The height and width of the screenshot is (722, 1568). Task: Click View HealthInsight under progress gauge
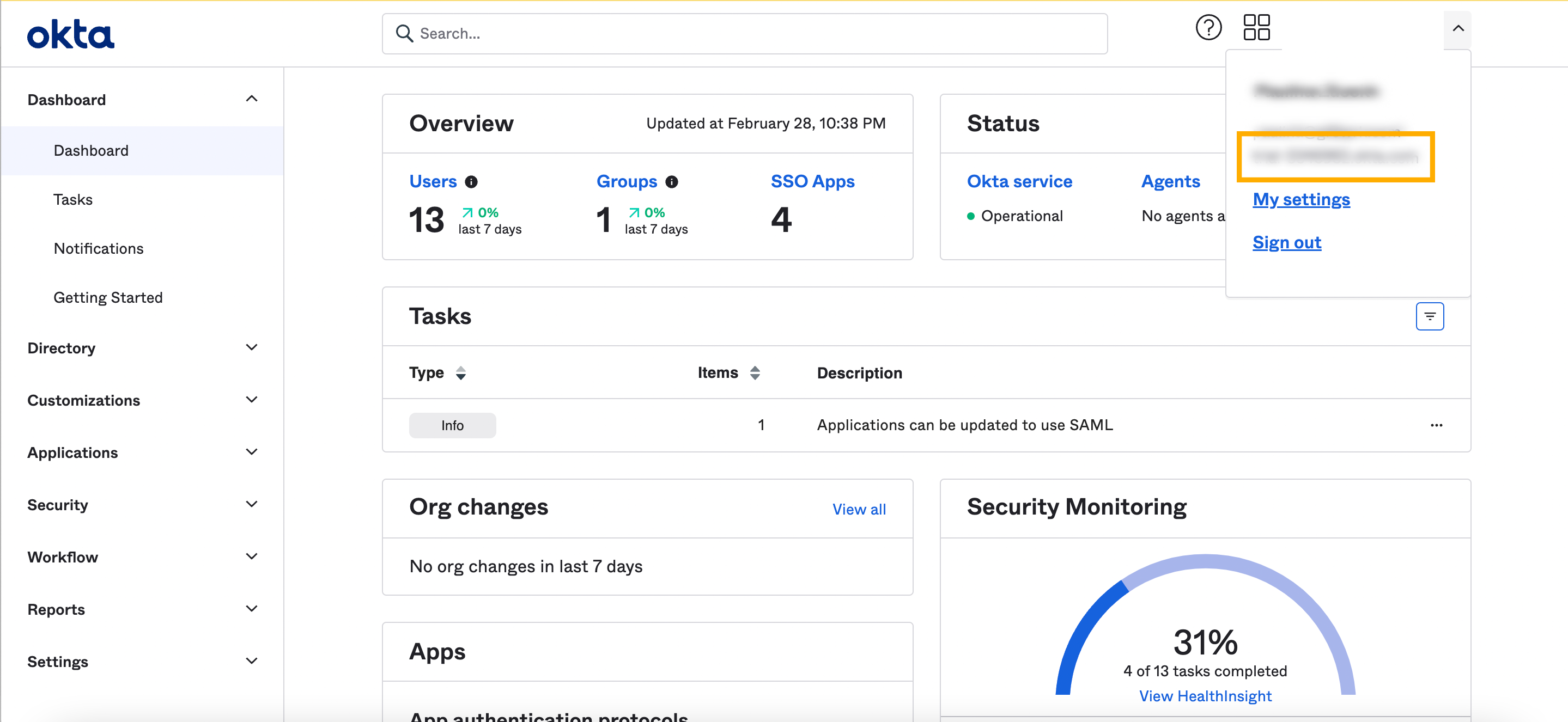click(x=1205, y=696)
